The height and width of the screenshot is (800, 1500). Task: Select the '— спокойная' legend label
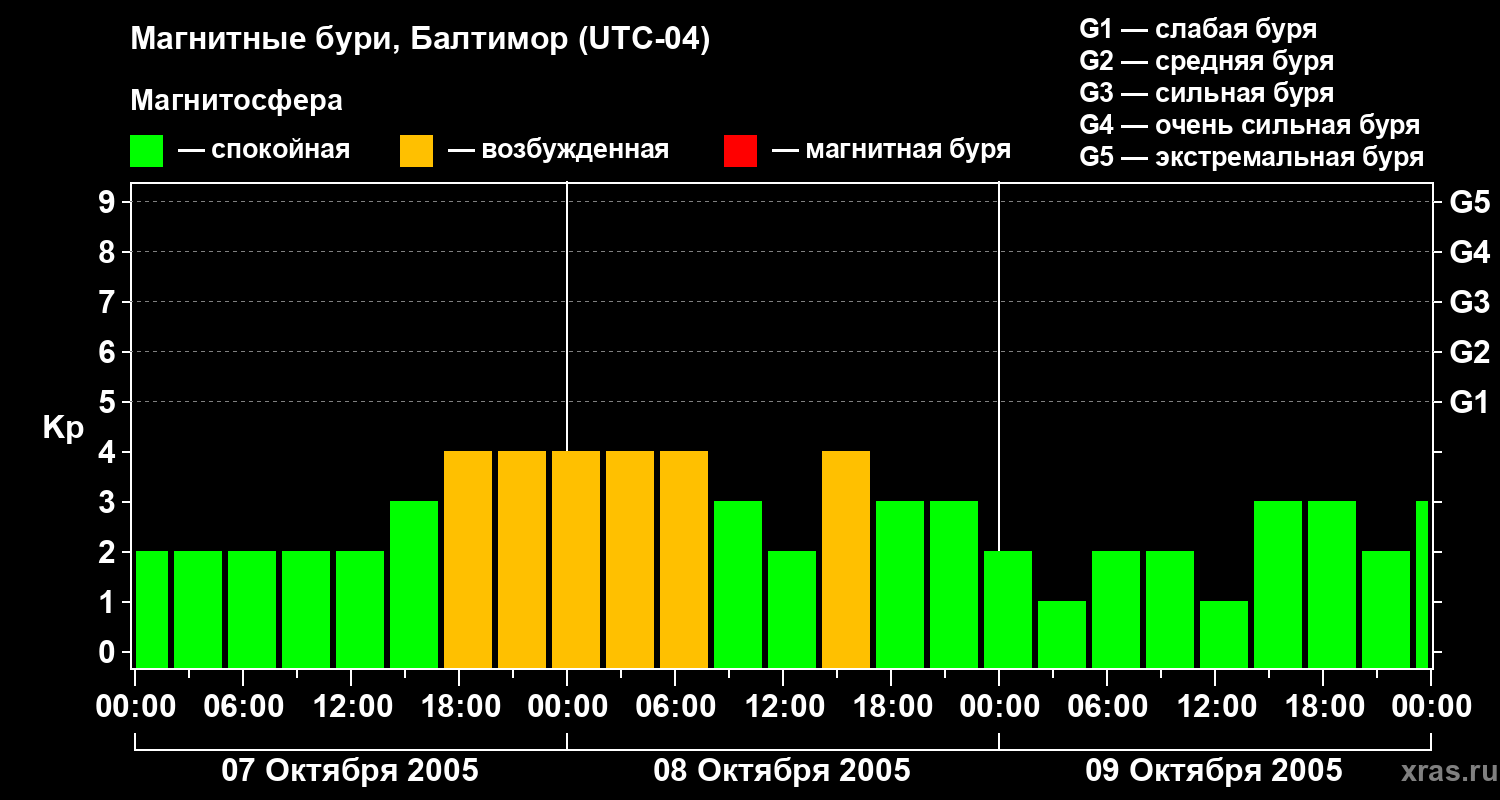tap(264, 150)
